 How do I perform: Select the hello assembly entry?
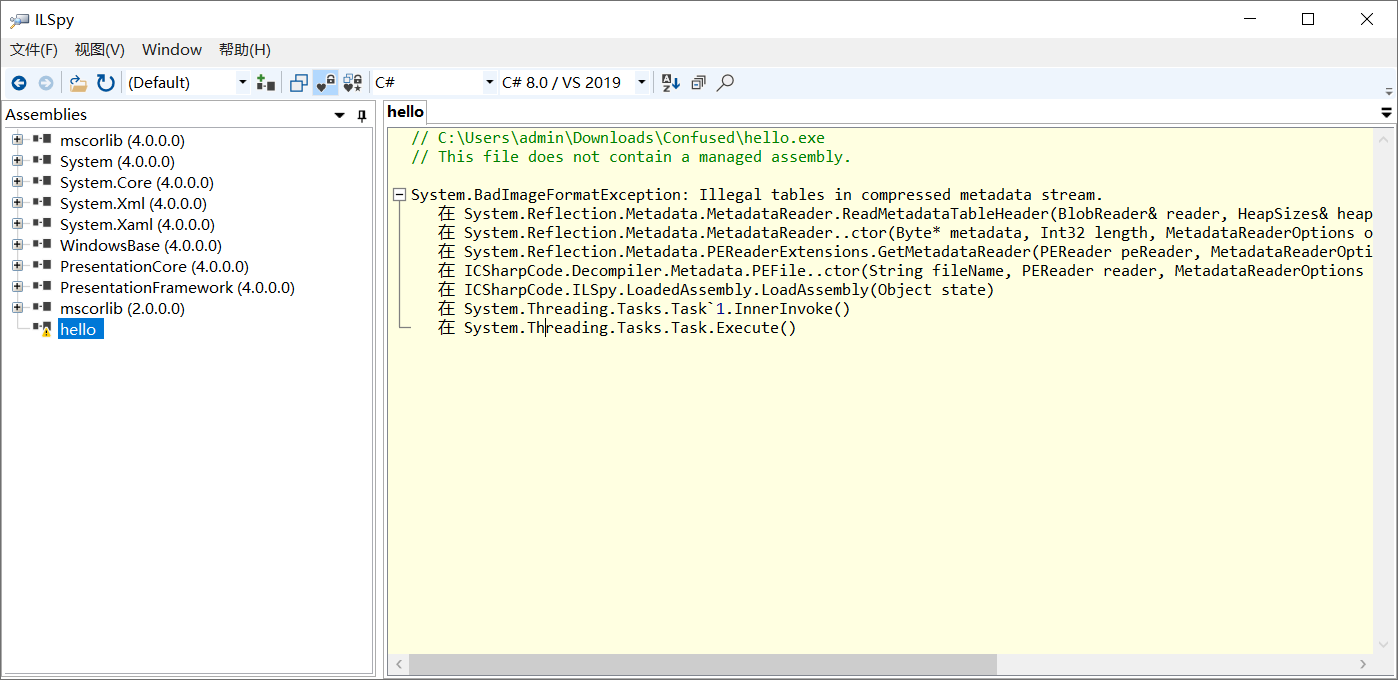pyautogui.click(x=80, y=330)
